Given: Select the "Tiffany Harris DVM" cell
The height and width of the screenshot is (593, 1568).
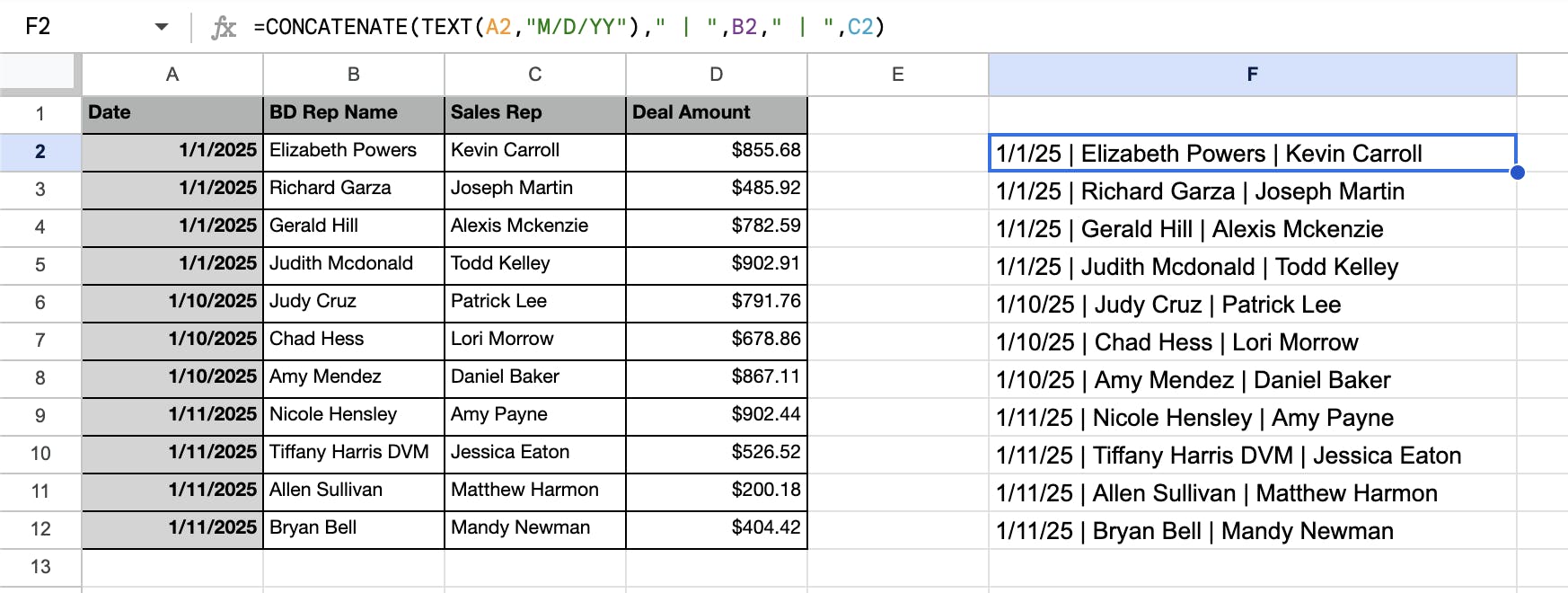Looking at the screenshot, I should 354,453.
